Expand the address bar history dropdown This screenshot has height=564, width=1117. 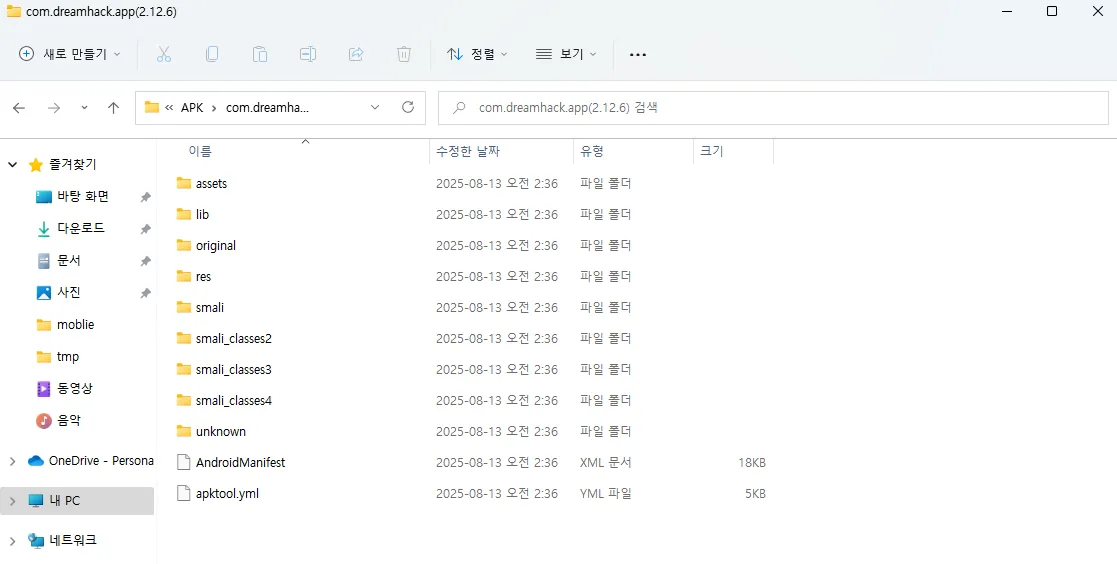coord(375,108)
